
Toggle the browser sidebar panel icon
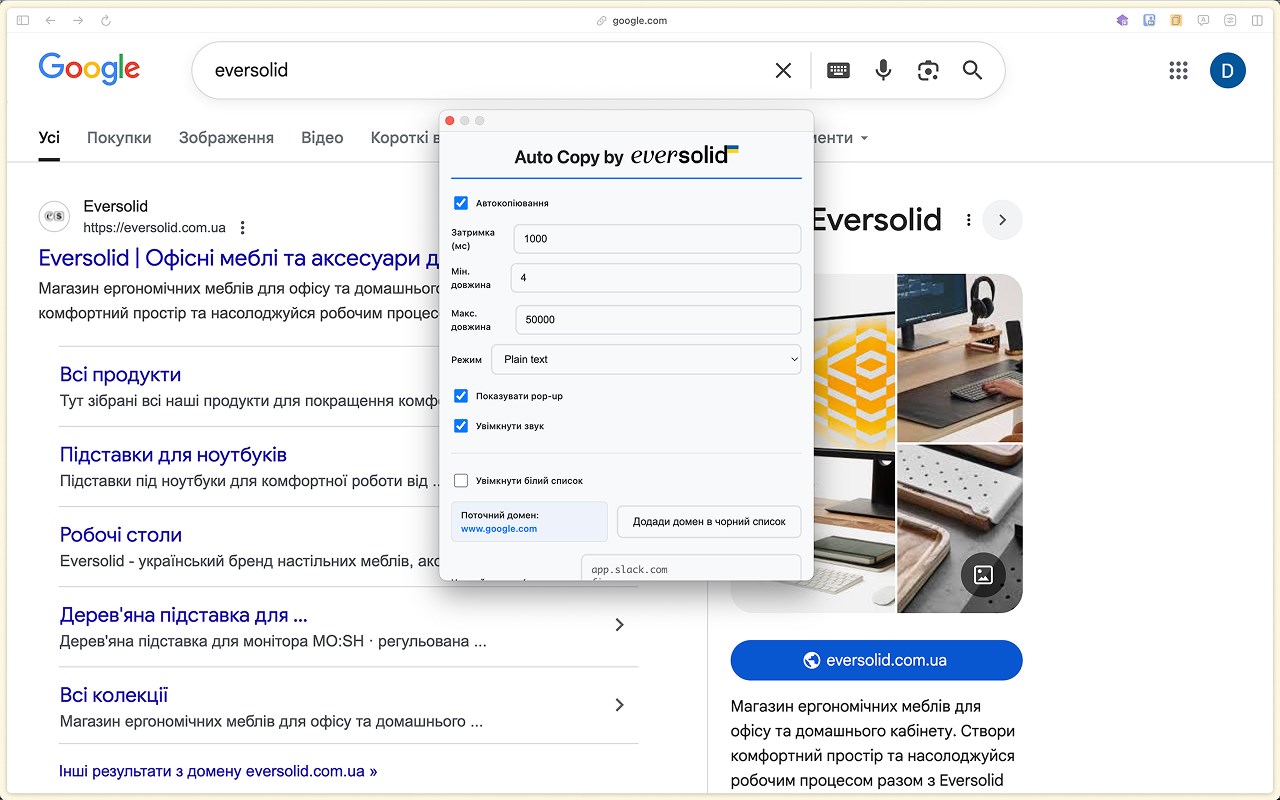[23, 20]
